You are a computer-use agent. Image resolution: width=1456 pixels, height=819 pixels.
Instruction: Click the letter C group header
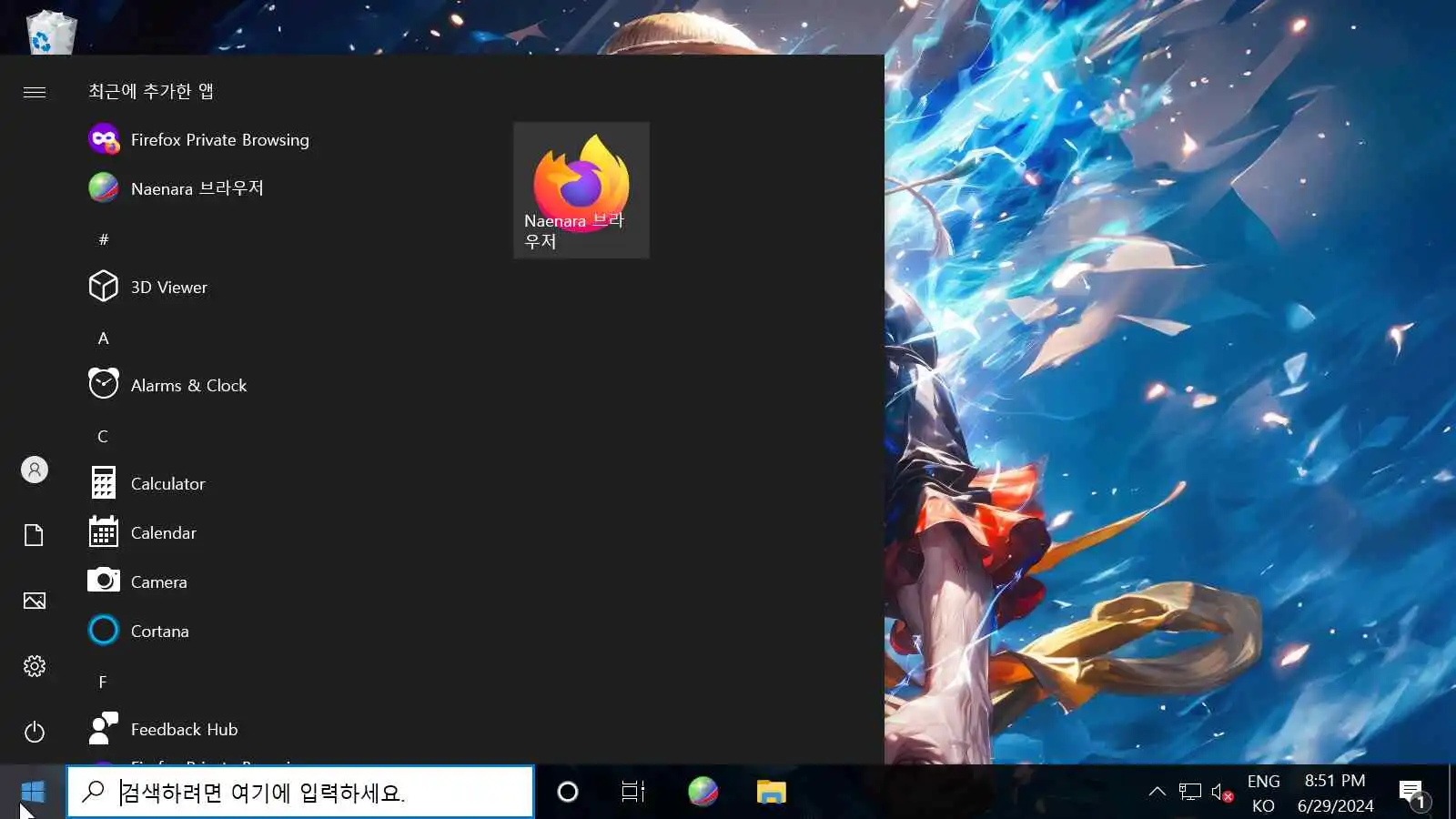103,436
